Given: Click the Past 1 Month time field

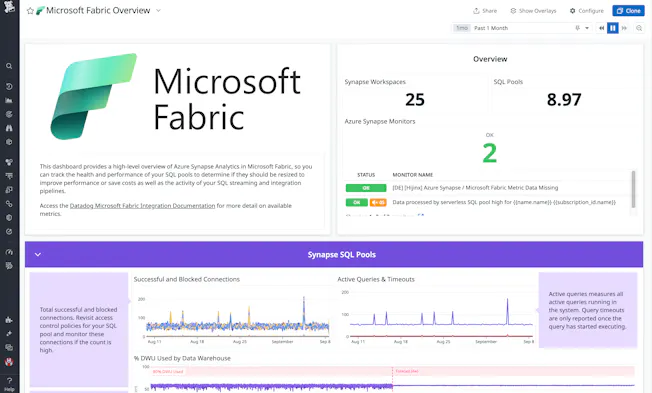Looking at the screenshot, I should coord(522,28).
